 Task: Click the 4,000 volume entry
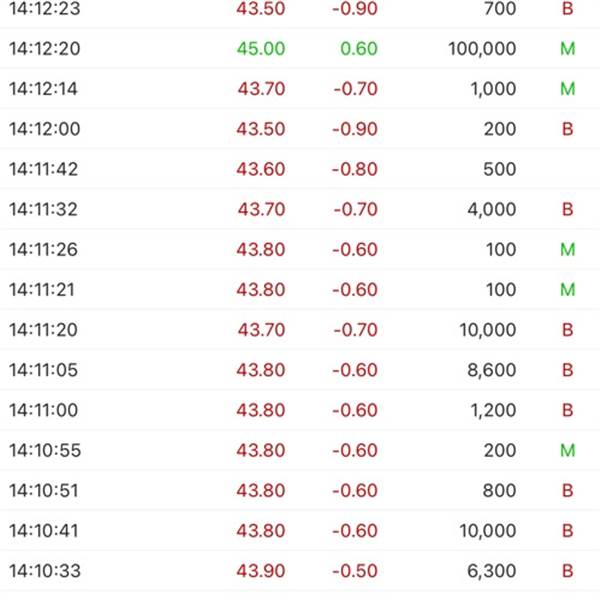pos(490,209)
